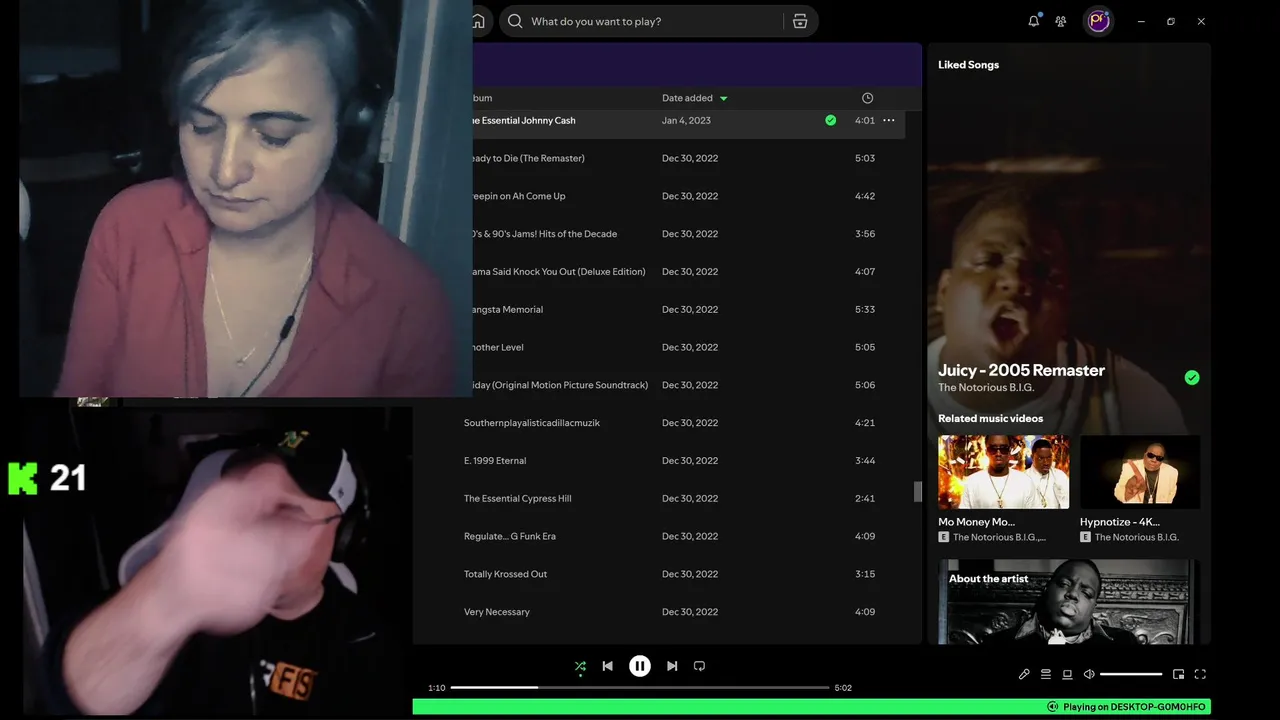
Task: Open album Southernplayalisticadillacmuzik
Action: click(x=532, y=423)
